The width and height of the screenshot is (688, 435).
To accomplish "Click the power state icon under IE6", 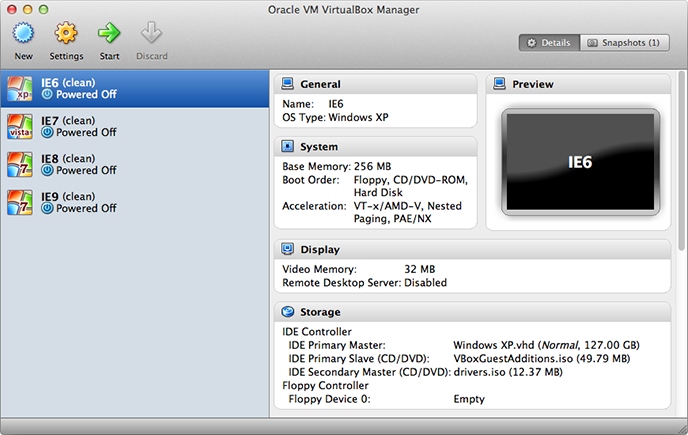I will tap(47, 94).
